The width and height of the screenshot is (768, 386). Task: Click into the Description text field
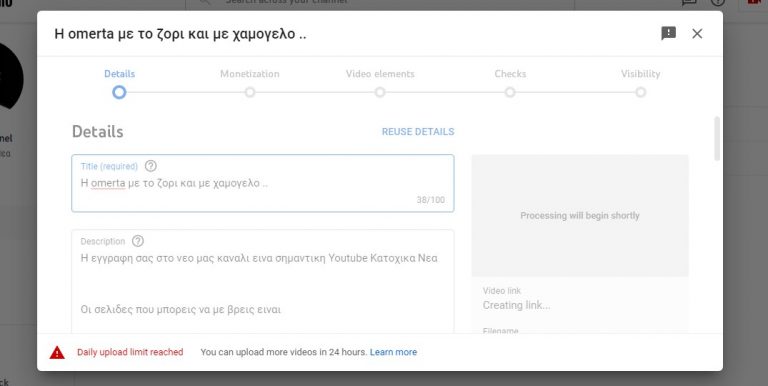[263, 282]
